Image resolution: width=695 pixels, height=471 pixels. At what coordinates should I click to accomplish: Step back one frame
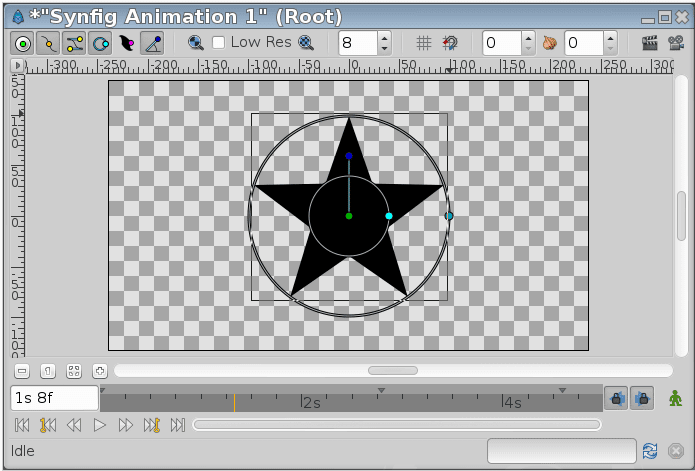coord(74,425)
